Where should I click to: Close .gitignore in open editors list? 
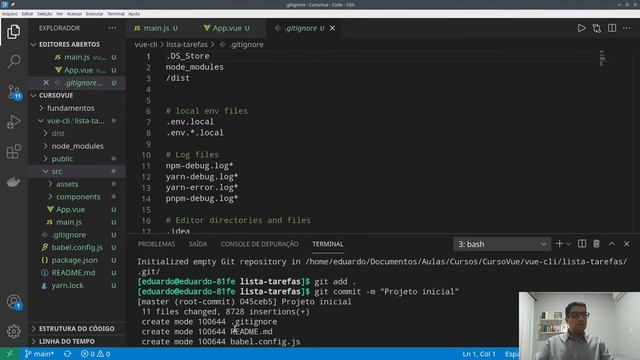(46, 82)
